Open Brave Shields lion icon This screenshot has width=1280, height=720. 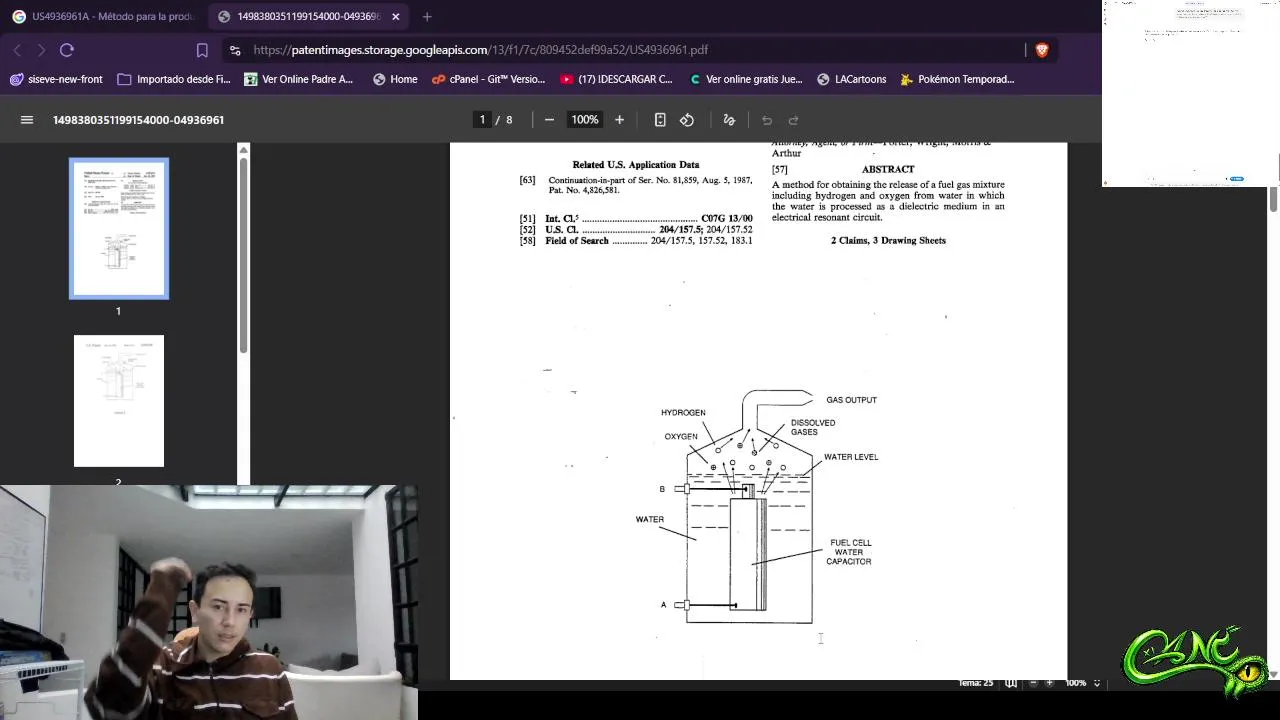tap(1042, 50)
